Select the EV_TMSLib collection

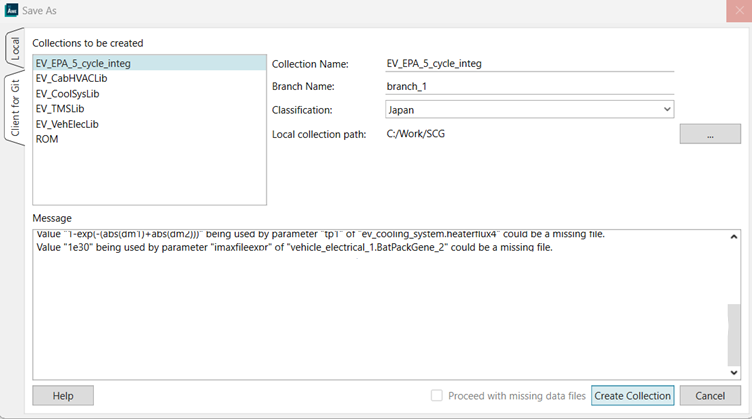tap(149, 109)
